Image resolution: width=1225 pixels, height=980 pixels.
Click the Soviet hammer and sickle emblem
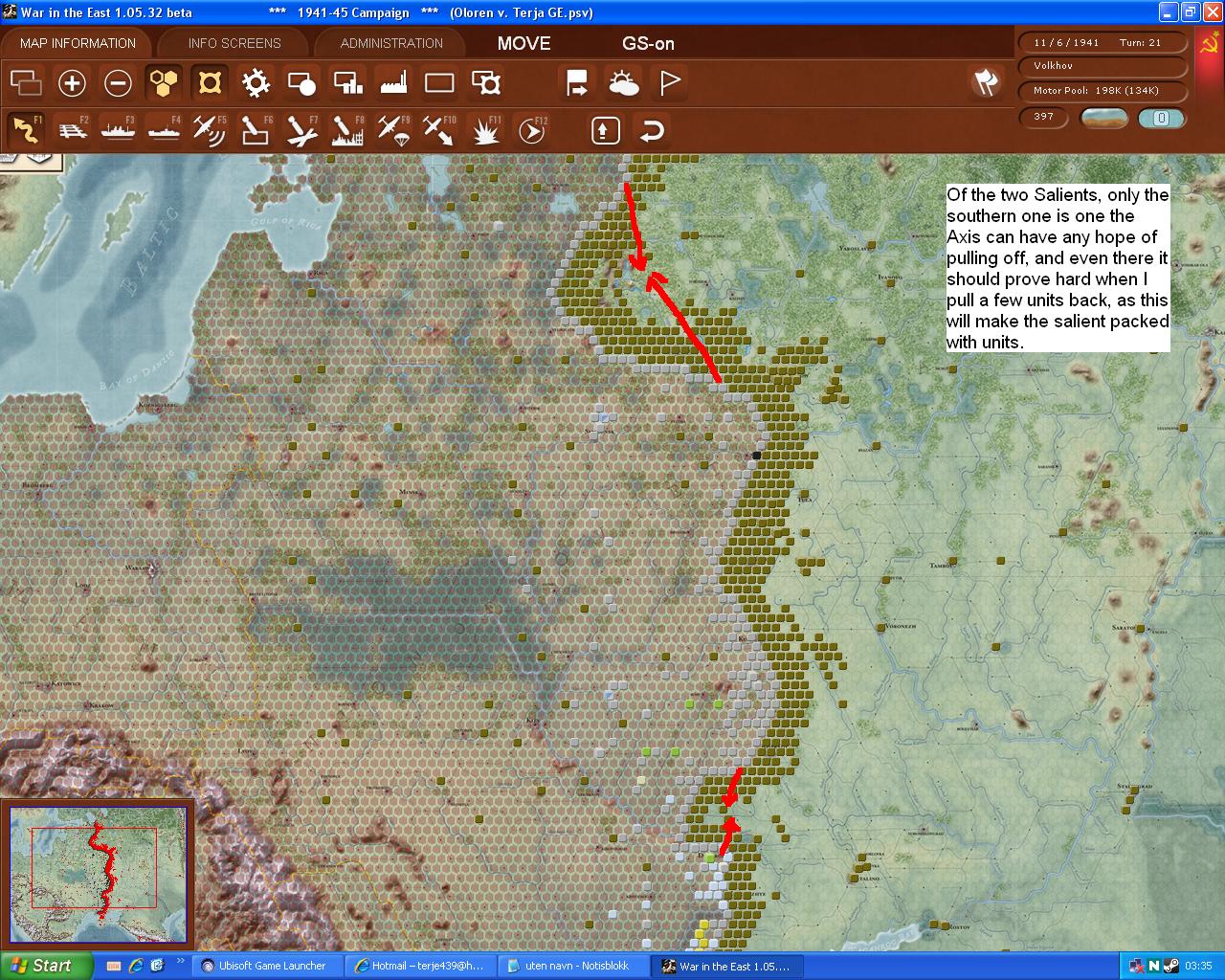(1209, 43)
